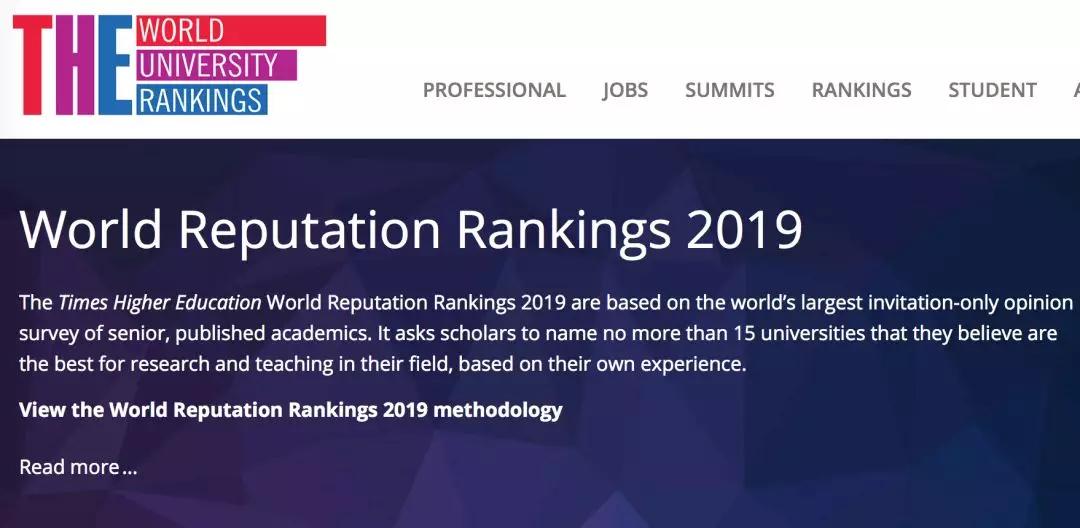Image resolution: width=1080 pixels, height=528 pixels.
Task: Open the Rankings navigation menu
Action: click(861, 90)
